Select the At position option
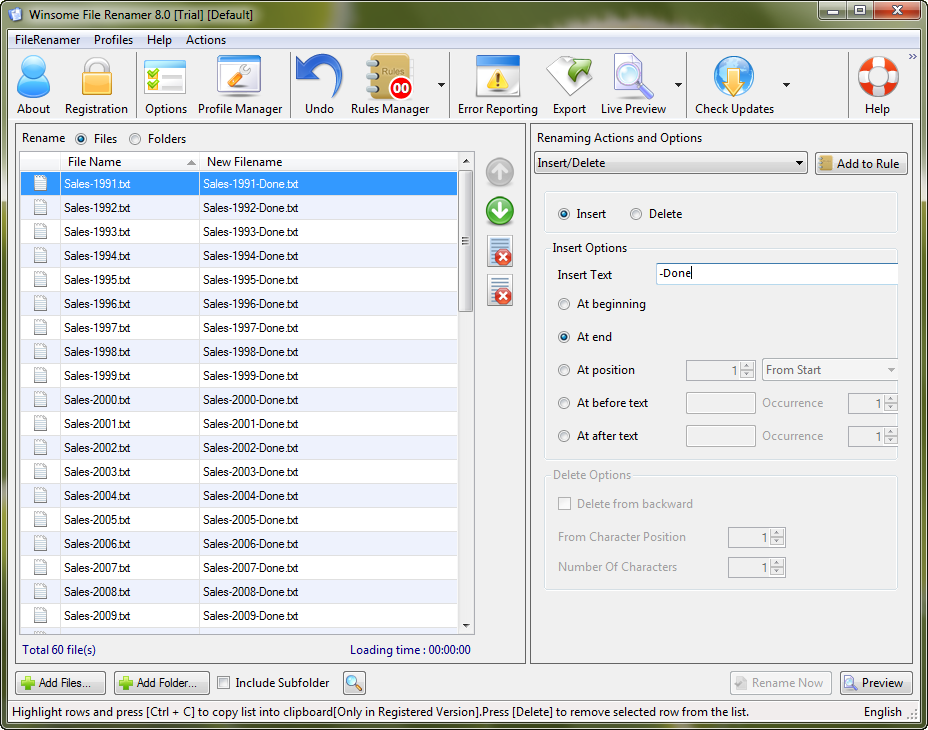The image size is (928, 730). pos(564,370)
